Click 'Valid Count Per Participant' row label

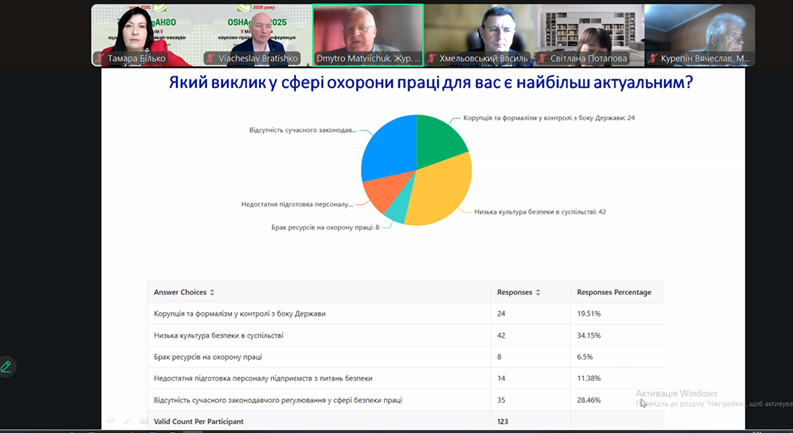click(x=199, y=421)
